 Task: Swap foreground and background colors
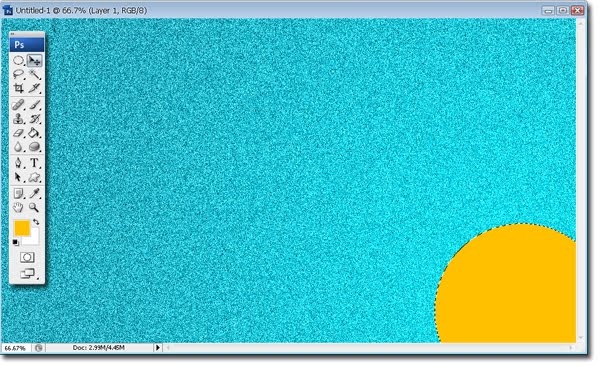pyautogui.click(x=36, y=222)
